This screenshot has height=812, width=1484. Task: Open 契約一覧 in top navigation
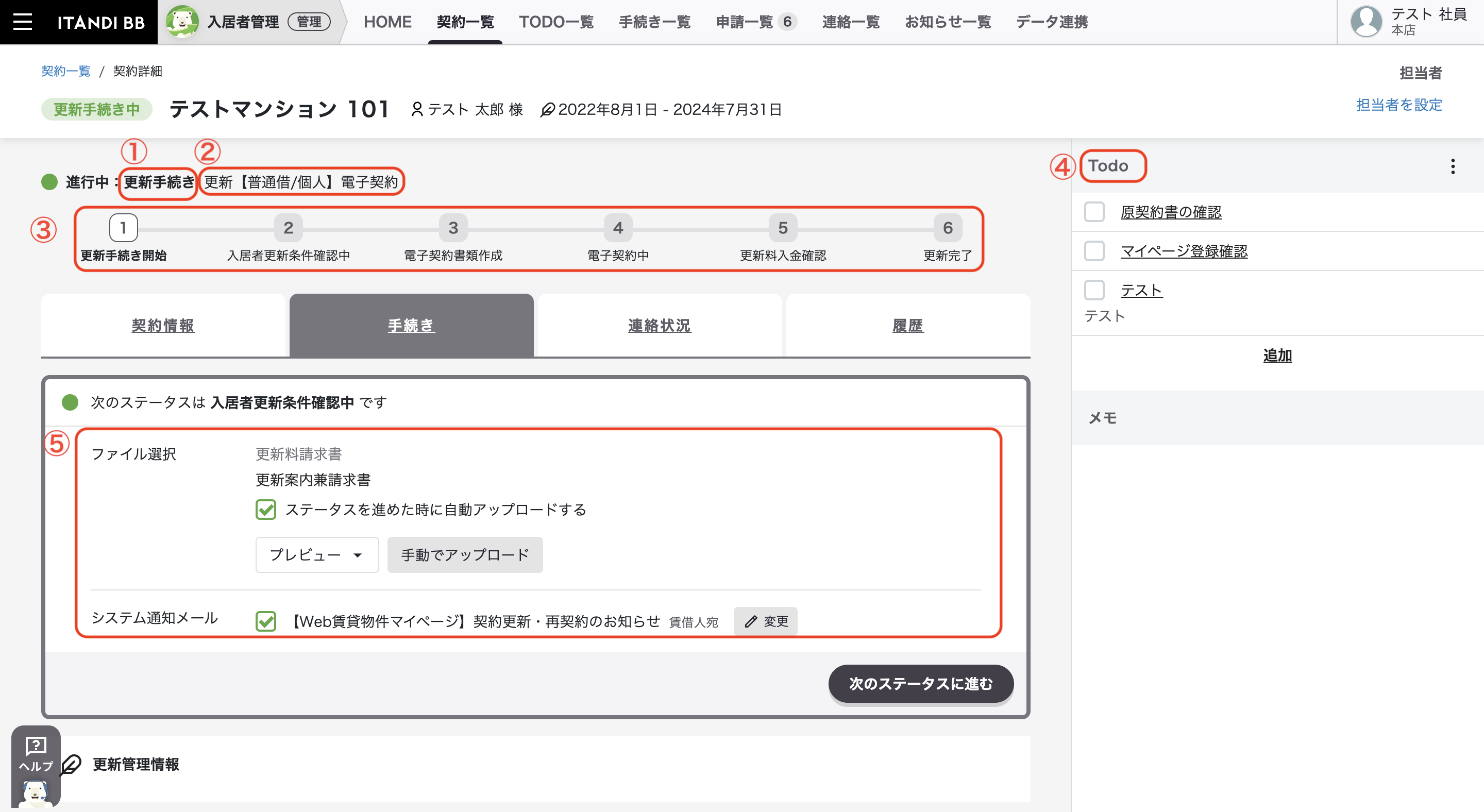[465, 22]
